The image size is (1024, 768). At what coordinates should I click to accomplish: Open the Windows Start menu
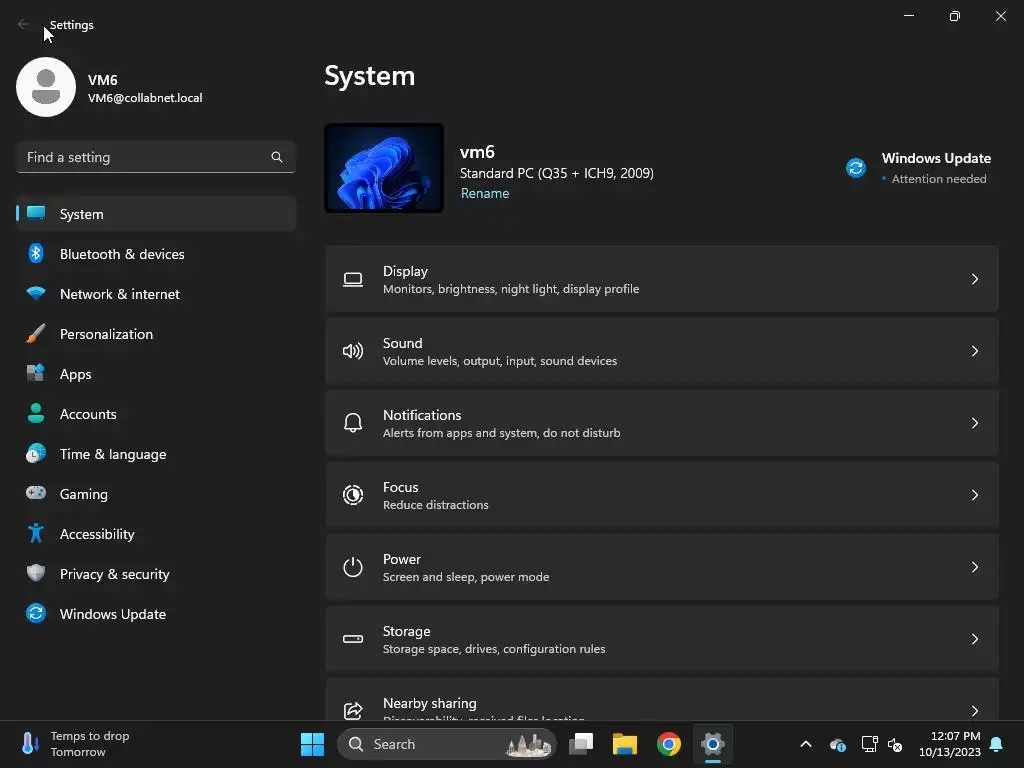point(312,744)
